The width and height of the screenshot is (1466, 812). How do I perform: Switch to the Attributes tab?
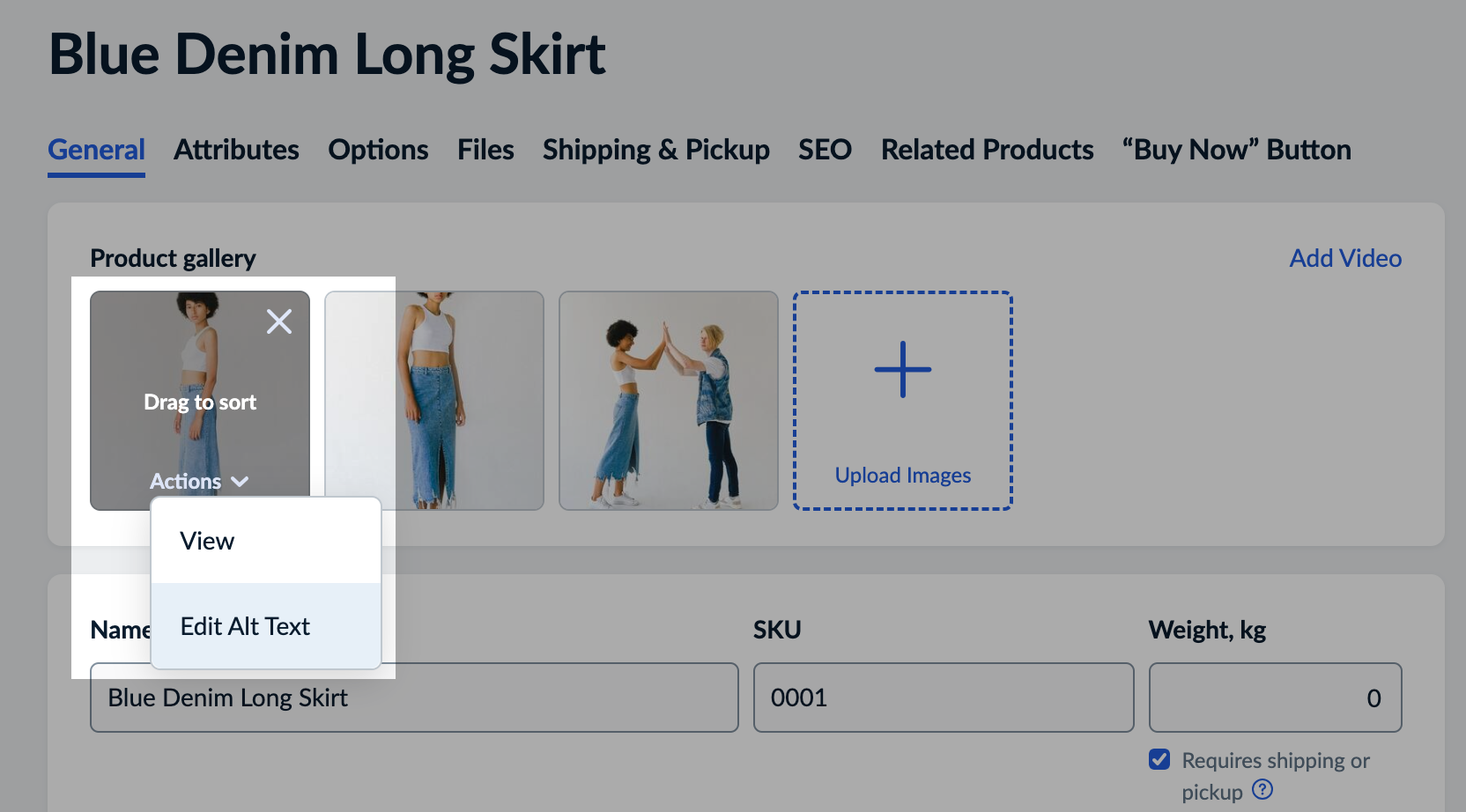point(236,150)
